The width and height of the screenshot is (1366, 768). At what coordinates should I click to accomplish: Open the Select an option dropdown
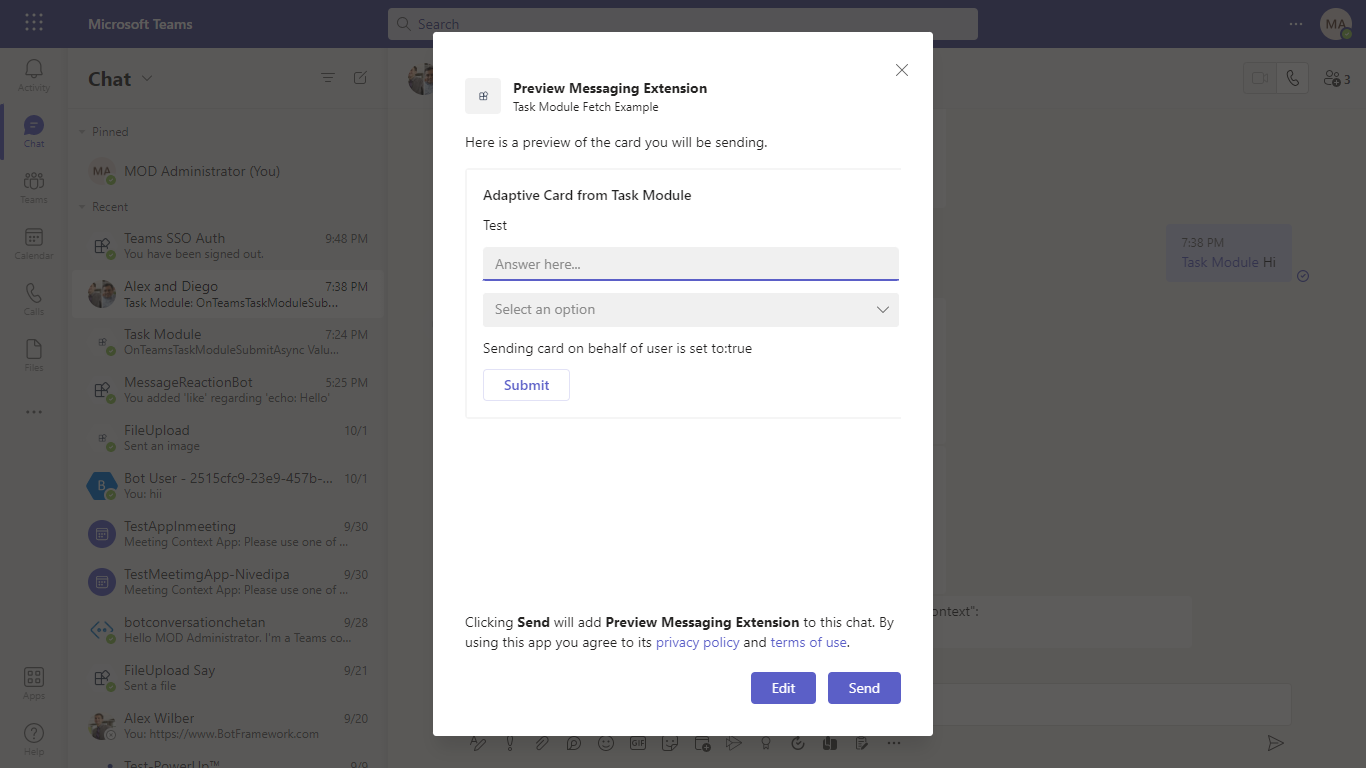click(691, 310)
